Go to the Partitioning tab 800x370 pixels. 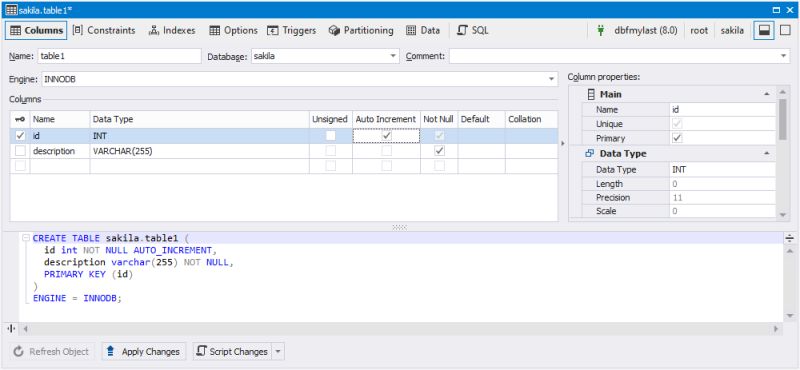click(x=361, y=31)
